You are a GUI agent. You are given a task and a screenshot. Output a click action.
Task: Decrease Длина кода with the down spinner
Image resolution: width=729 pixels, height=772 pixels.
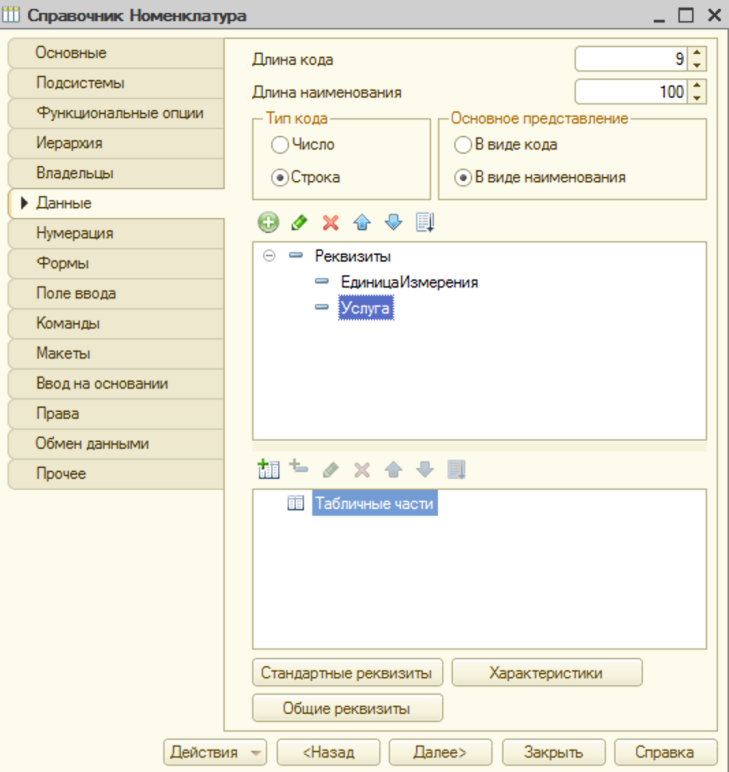[697, 65]
